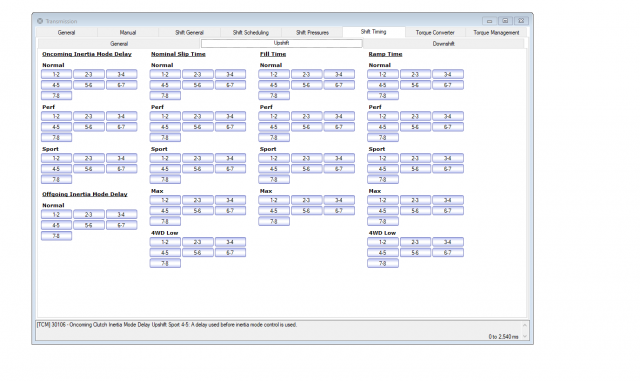Minimize the Transmission window
Image resolution: width=640 pixels, height=381 pixels.
[489, 20]
